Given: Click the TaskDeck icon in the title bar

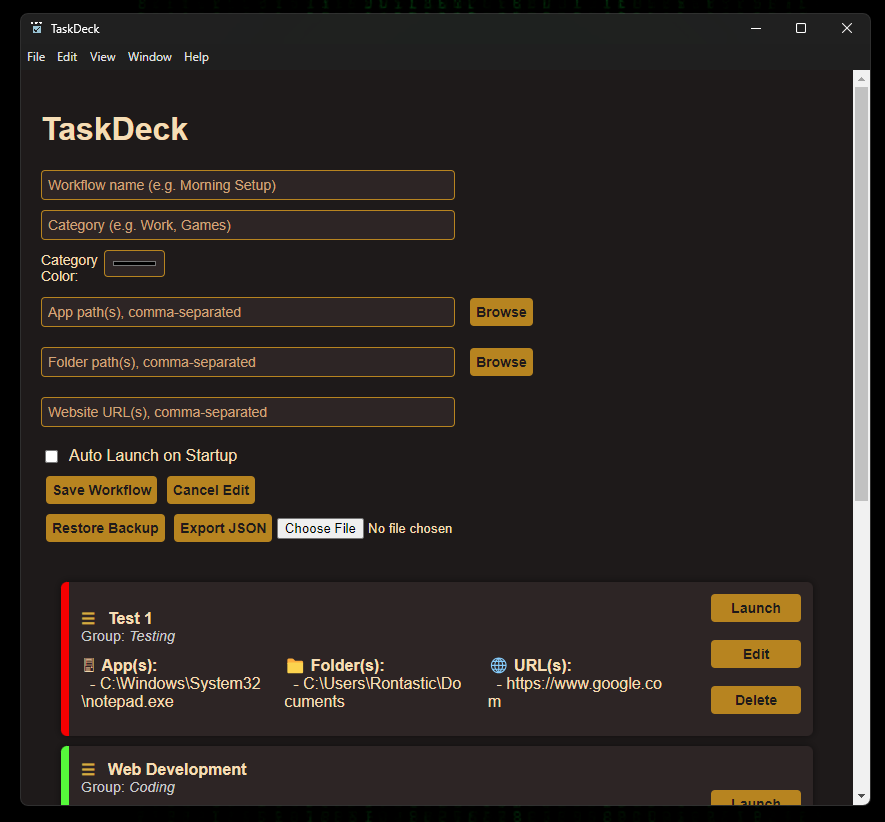Looking at the screenshot, I should [34, 28].
